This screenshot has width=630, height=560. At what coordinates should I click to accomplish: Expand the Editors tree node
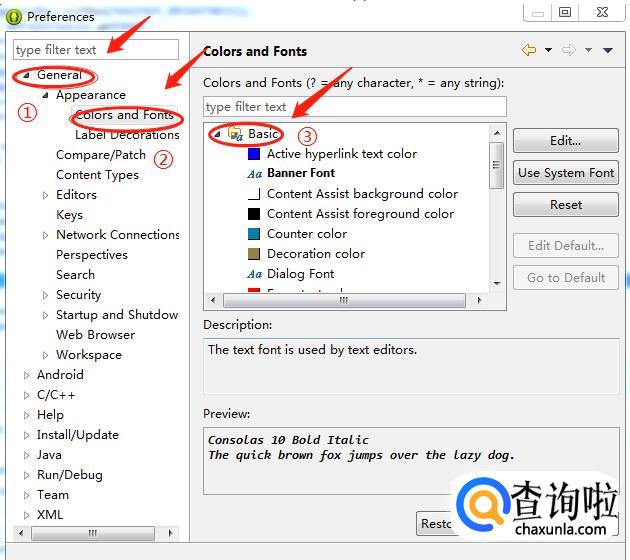tap(46, 195)
